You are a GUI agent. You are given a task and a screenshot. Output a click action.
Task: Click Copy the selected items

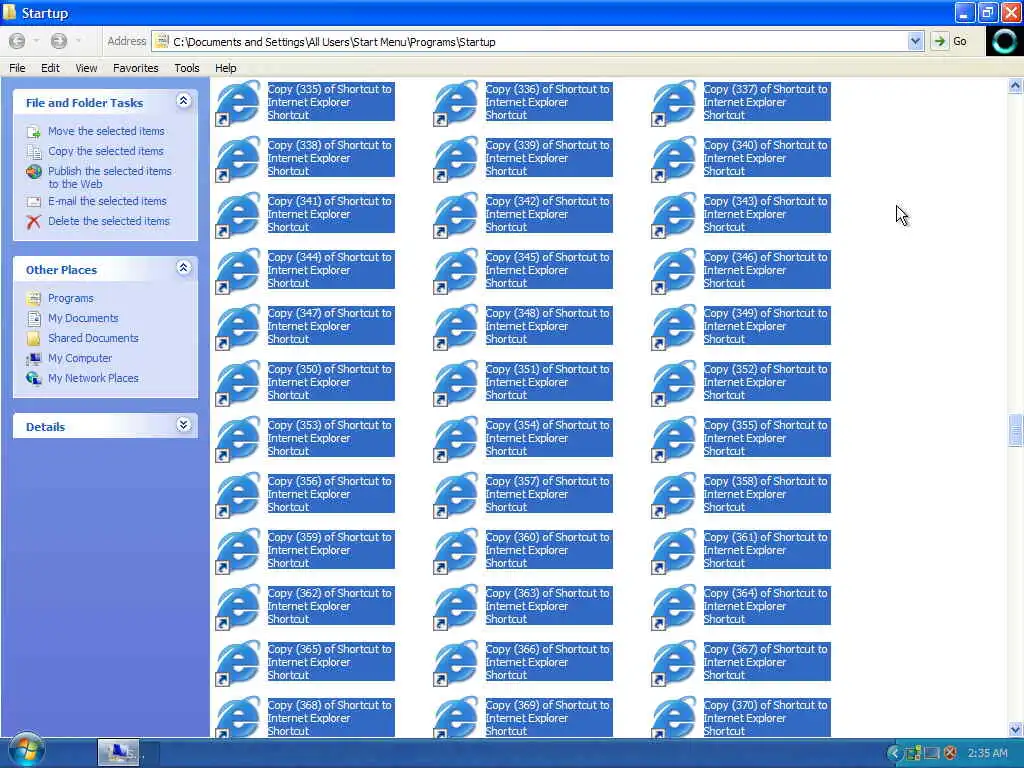click(x=106, y=151)
